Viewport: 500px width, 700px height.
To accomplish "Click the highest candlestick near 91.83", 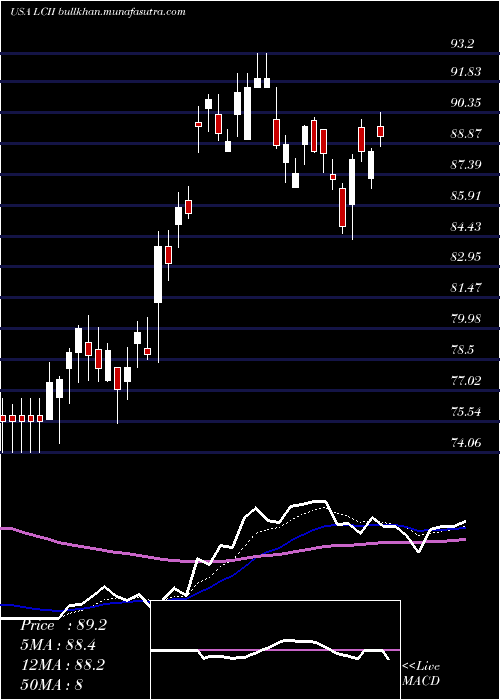I will (258, 83).
